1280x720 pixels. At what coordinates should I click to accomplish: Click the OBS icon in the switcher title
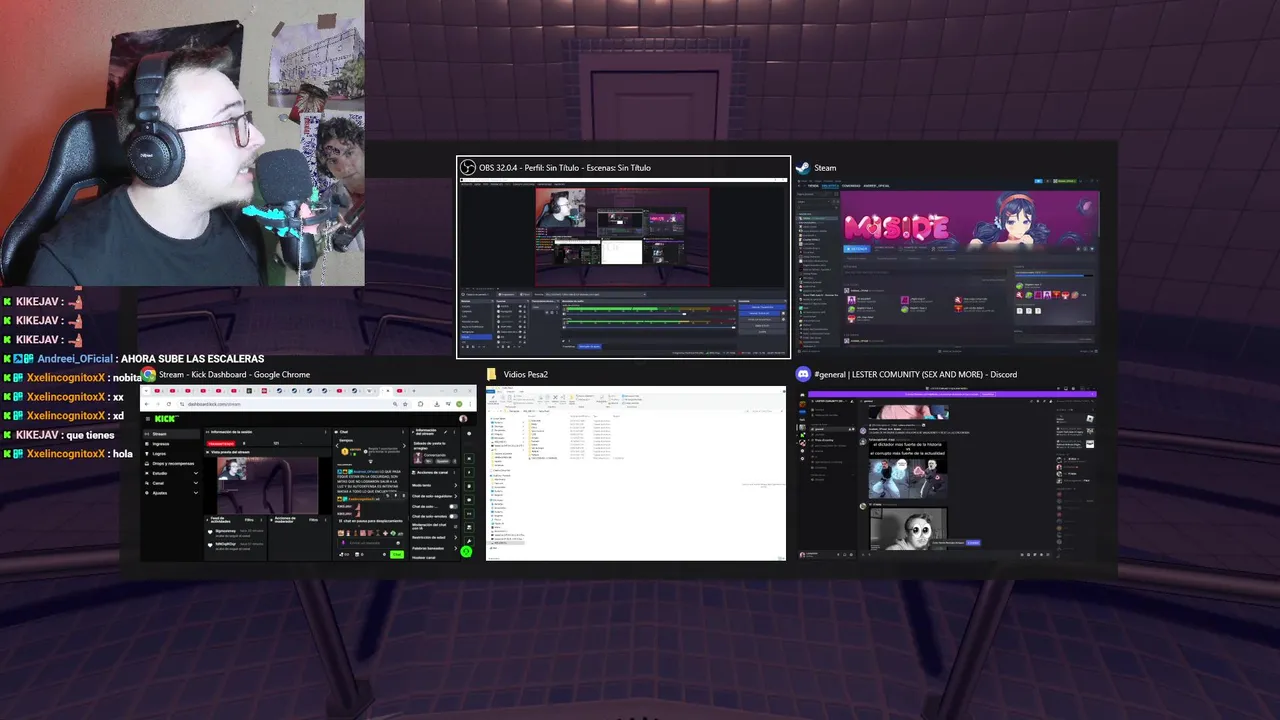[467, 167]
